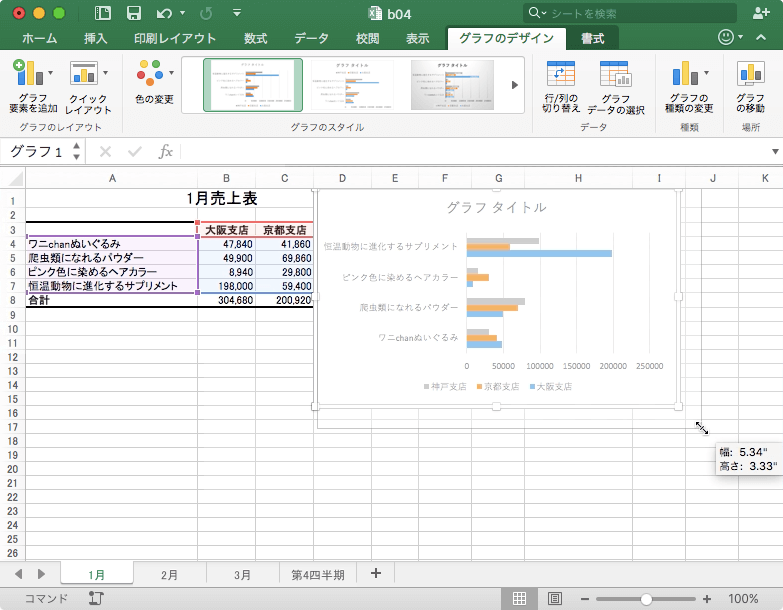Click the select-all corner triangle
Image resolution: width=783 pixels, height=610 pixels.
pyautogui.click(x=15, y=178)
